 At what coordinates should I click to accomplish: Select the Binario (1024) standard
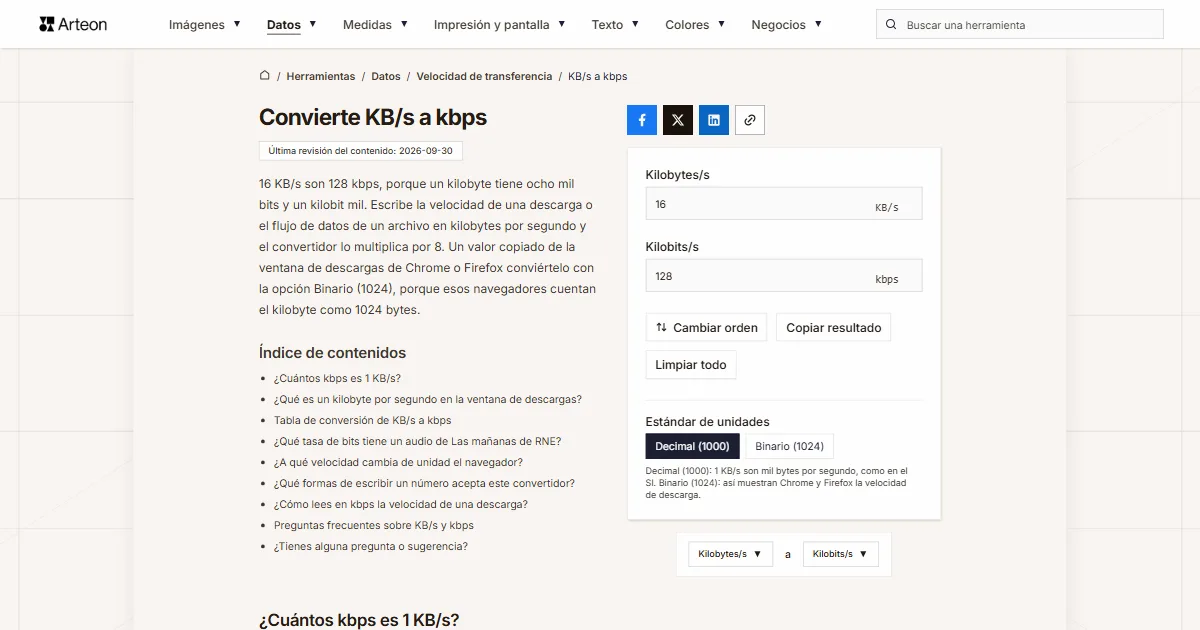[x=790, y=446]
